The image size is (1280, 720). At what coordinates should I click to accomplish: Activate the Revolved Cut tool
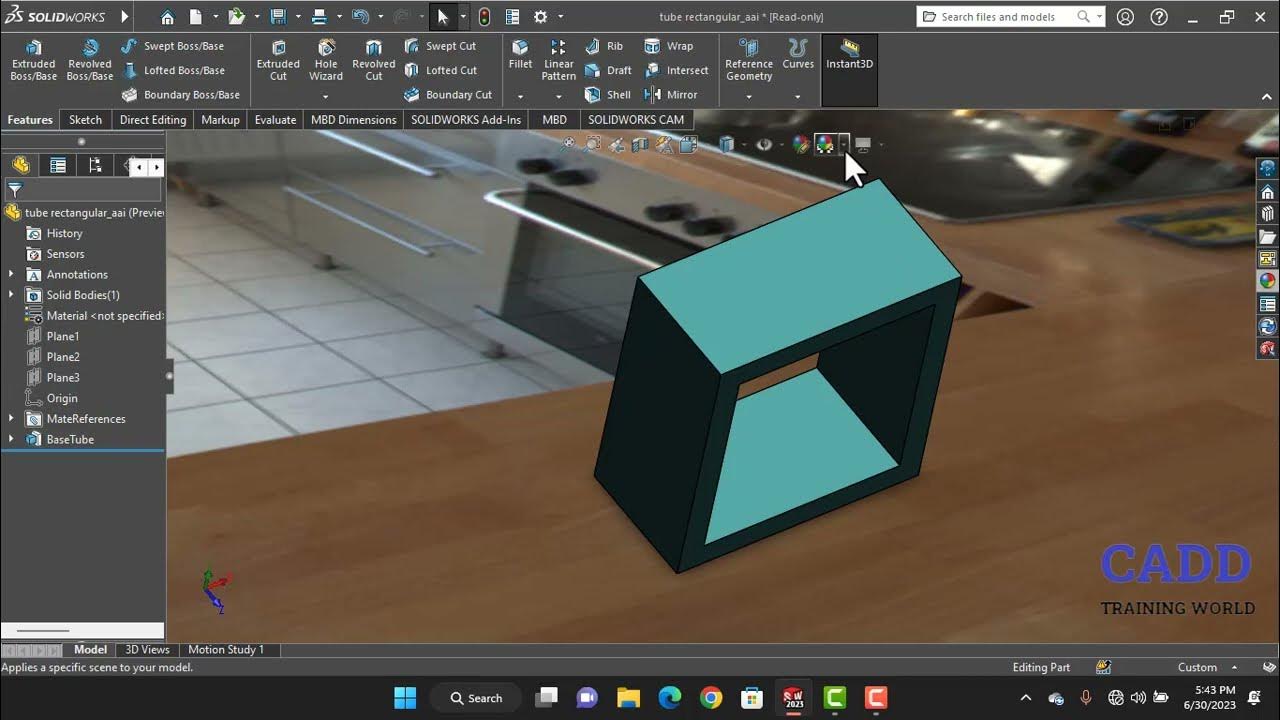374,61
